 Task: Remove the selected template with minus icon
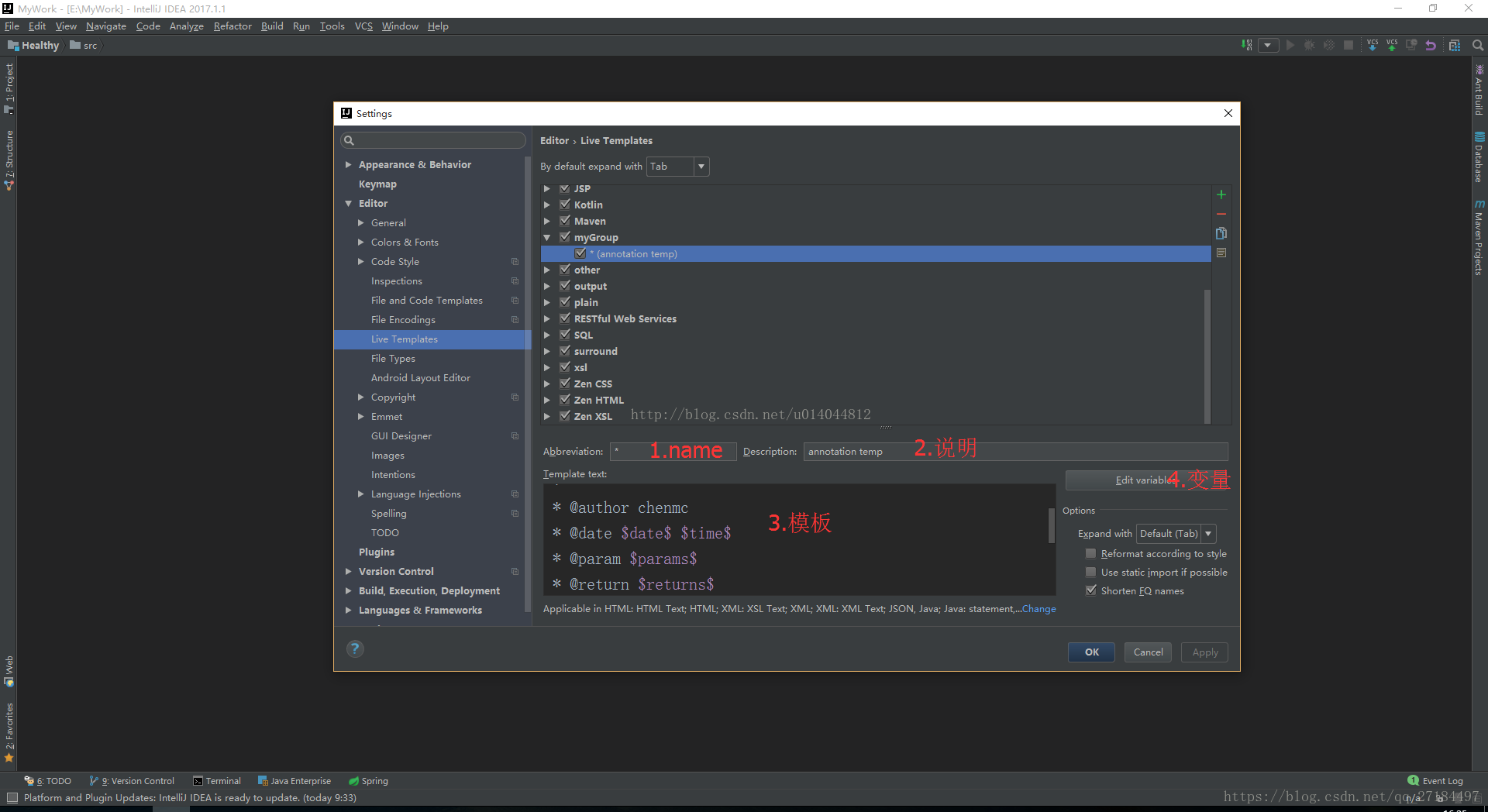click(x=1221, y=214)
